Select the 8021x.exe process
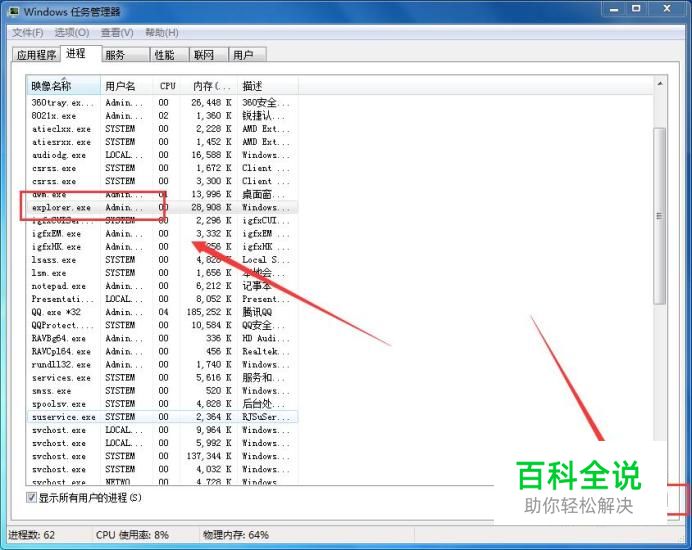The height and width of the screenshot is (550, 692). 162,116
